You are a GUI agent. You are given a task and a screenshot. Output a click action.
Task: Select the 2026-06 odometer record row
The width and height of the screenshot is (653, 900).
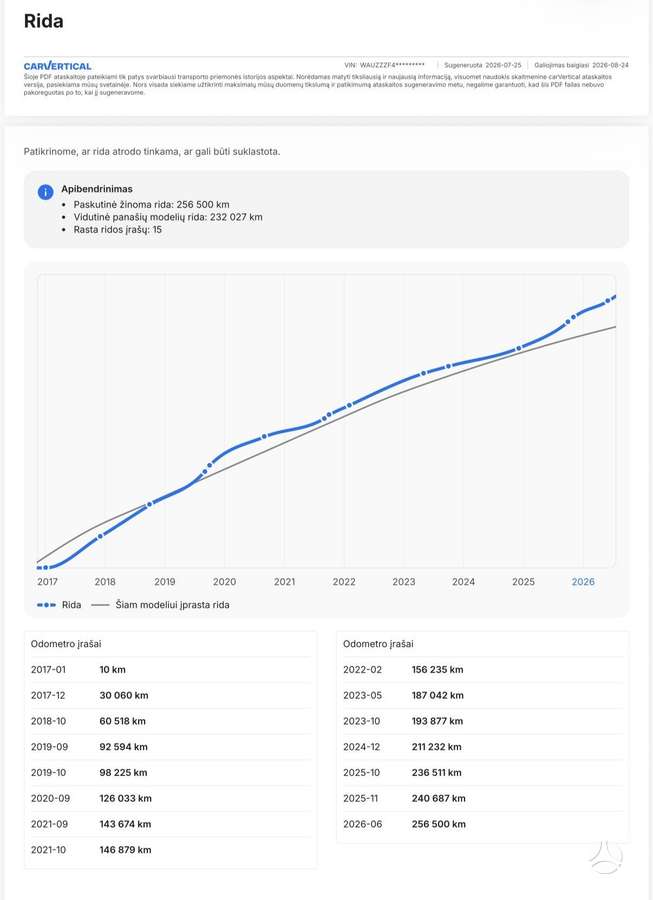pos(483,824)
